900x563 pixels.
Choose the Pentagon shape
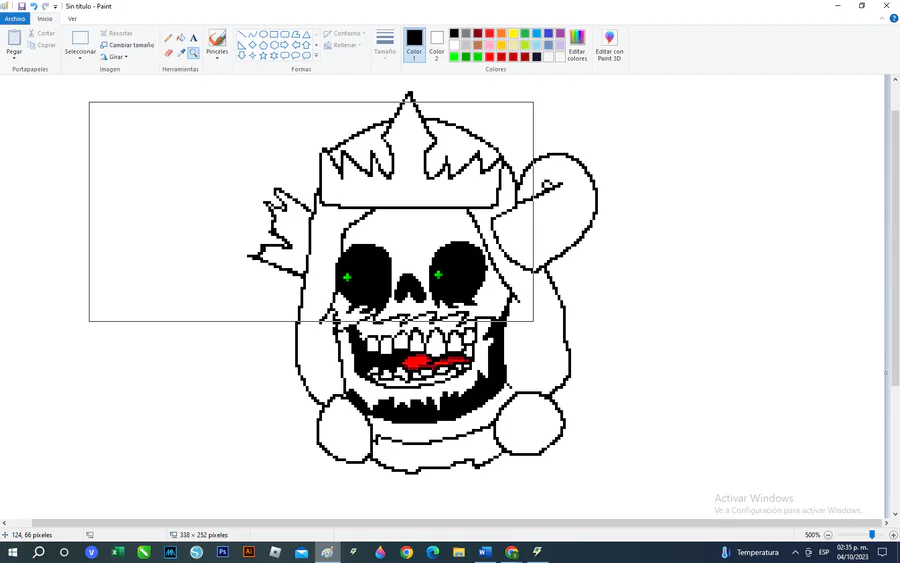pyautogui.click(x=263, y=45)
